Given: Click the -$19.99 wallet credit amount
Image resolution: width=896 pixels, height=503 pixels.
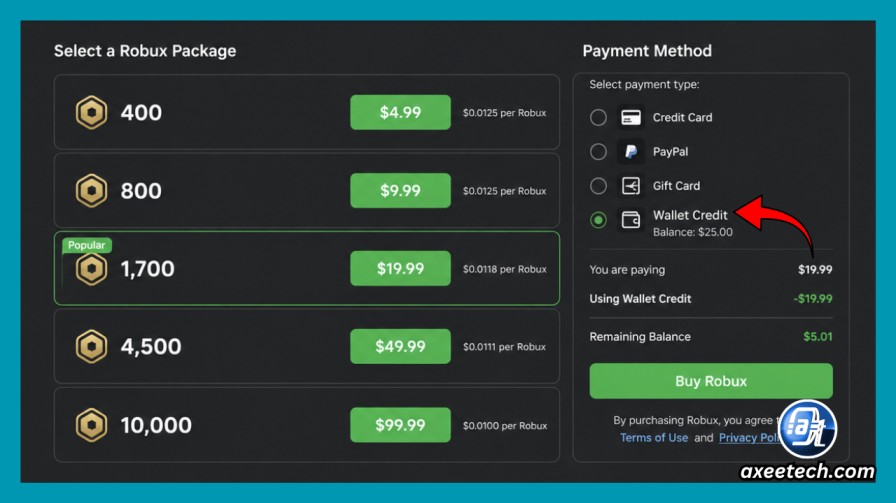Looking at the screenshot, I should point(813,299).
